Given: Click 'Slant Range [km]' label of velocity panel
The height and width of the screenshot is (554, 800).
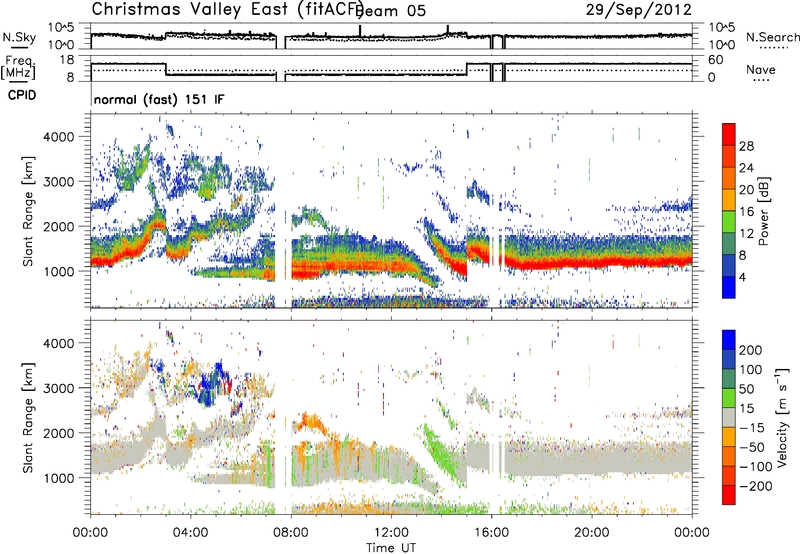Looking at the screenshot, I should click(28, 417).
